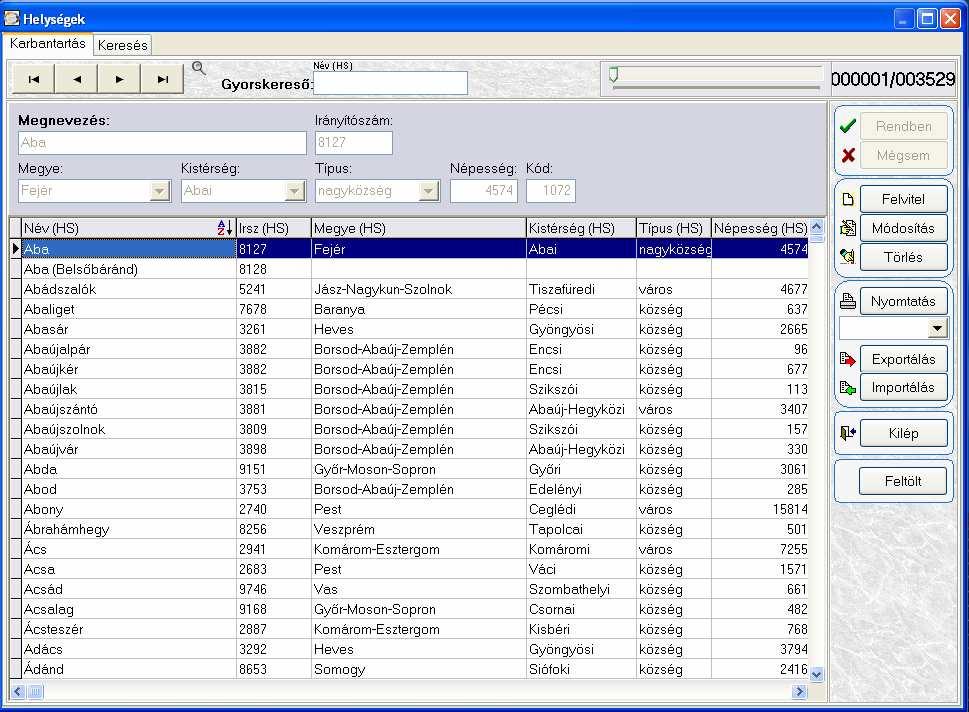969x712 pixels.
Task: Click the Importálás button
Action: pyautogui.click(x=903, y=388)
